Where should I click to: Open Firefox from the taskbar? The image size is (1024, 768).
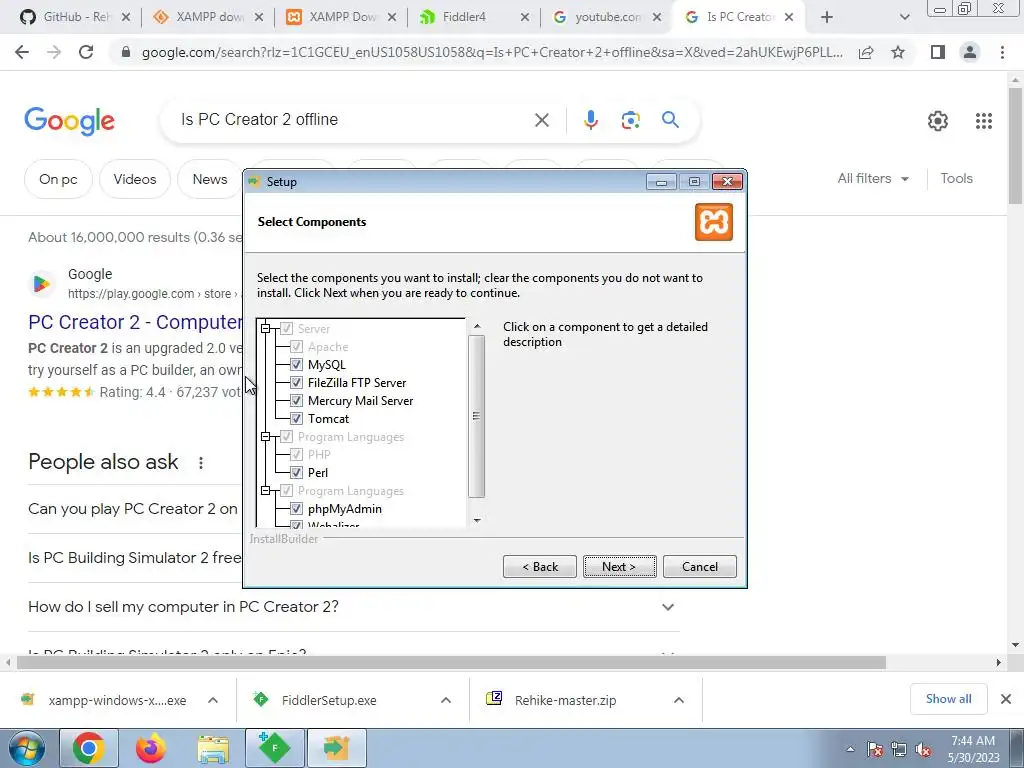(x=151, y=748)
